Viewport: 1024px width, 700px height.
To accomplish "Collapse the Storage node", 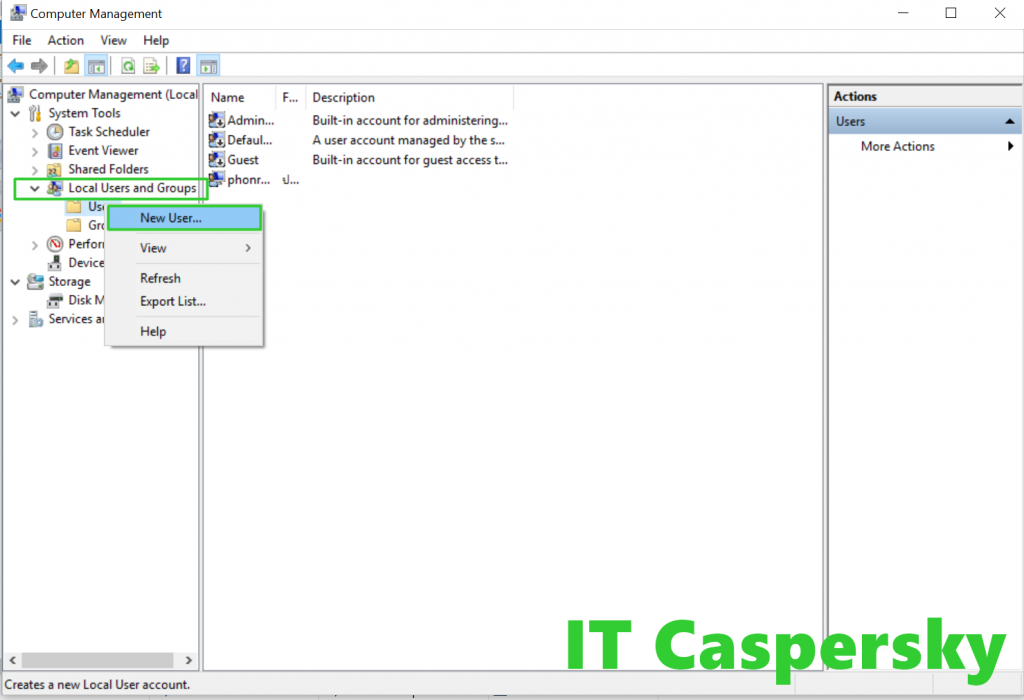I will (x=16, y=282).
